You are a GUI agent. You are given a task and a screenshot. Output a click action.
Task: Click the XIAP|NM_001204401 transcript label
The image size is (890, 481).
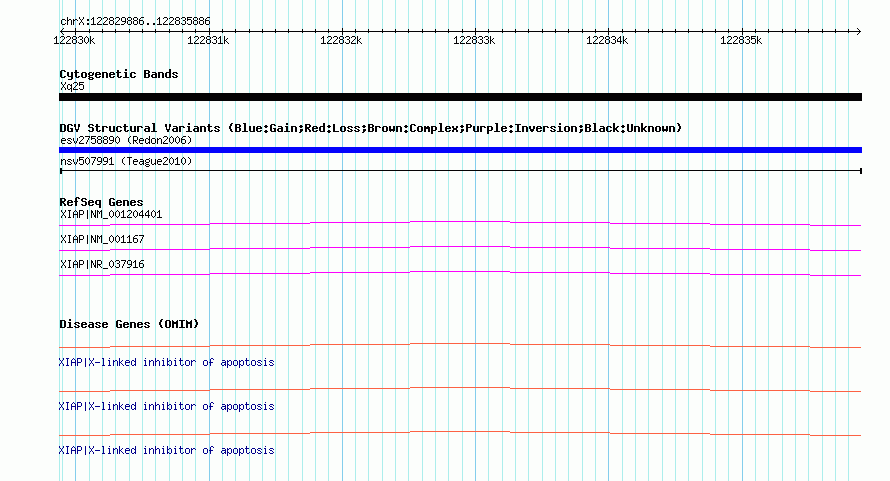coord(111,215)
